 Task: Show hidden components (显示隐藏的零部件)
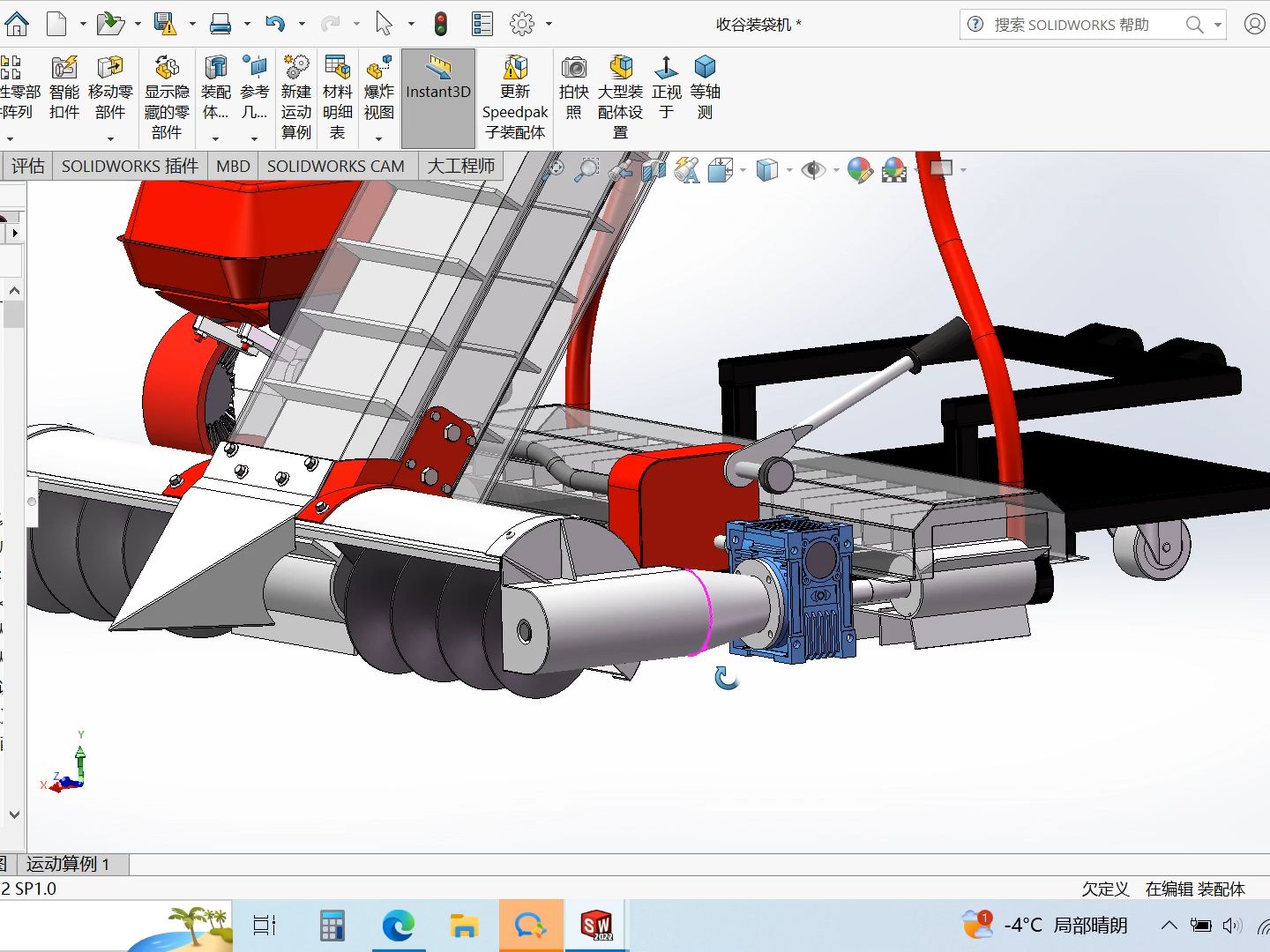coord(167,98)
